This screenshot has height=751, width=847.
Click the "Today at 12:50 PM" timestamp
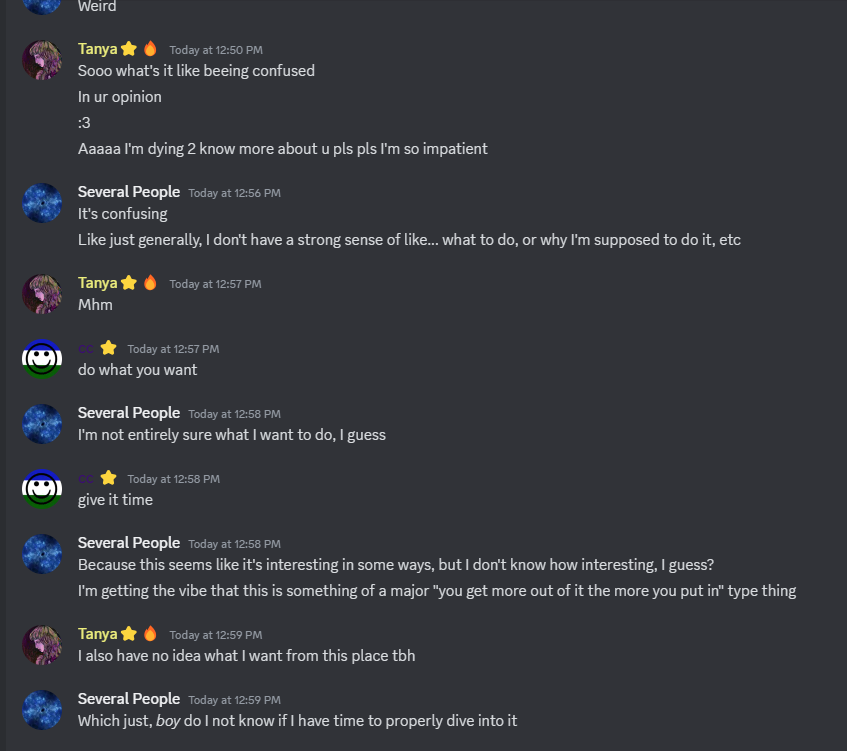click(215, 50)
